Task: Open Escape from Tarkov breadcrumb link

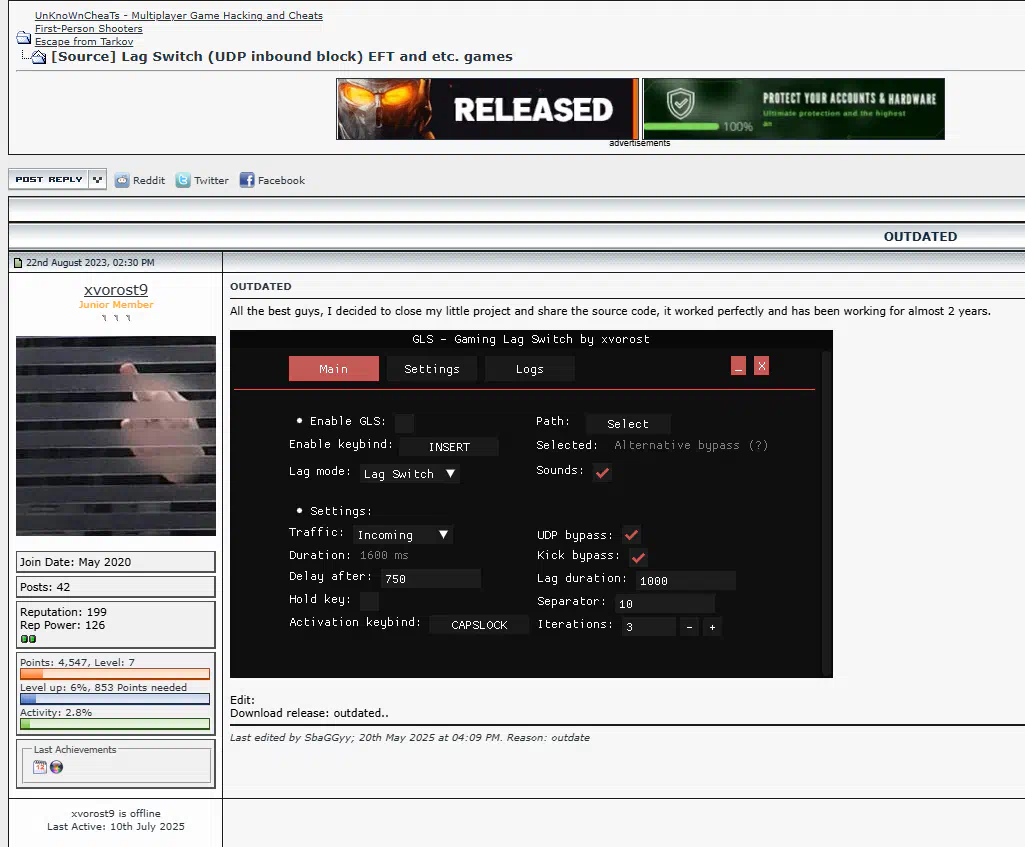Action: point(84,42)
